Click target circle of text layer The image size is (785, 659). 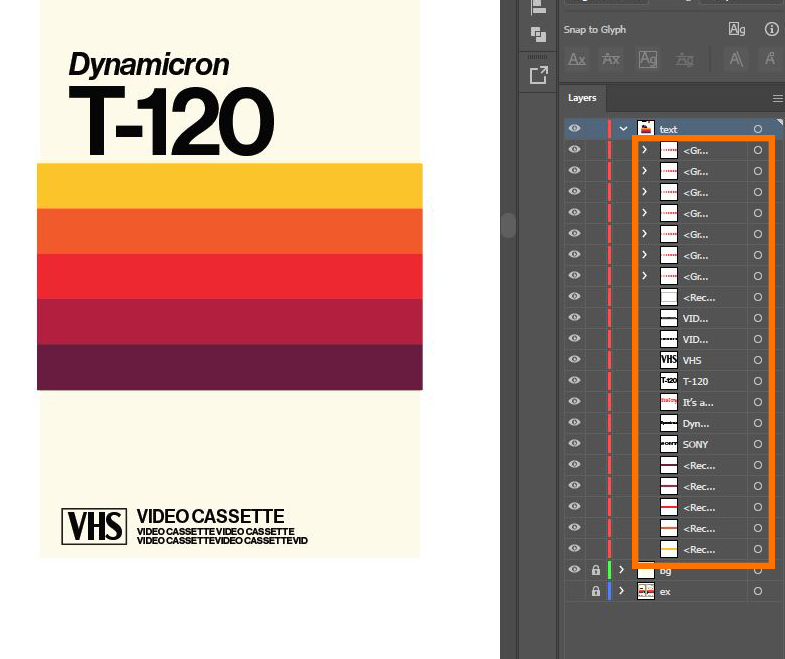[758, 129]
